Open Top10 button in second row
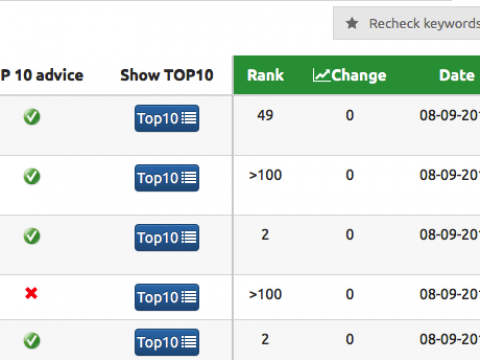480x360 pixels. pos(167,178)
